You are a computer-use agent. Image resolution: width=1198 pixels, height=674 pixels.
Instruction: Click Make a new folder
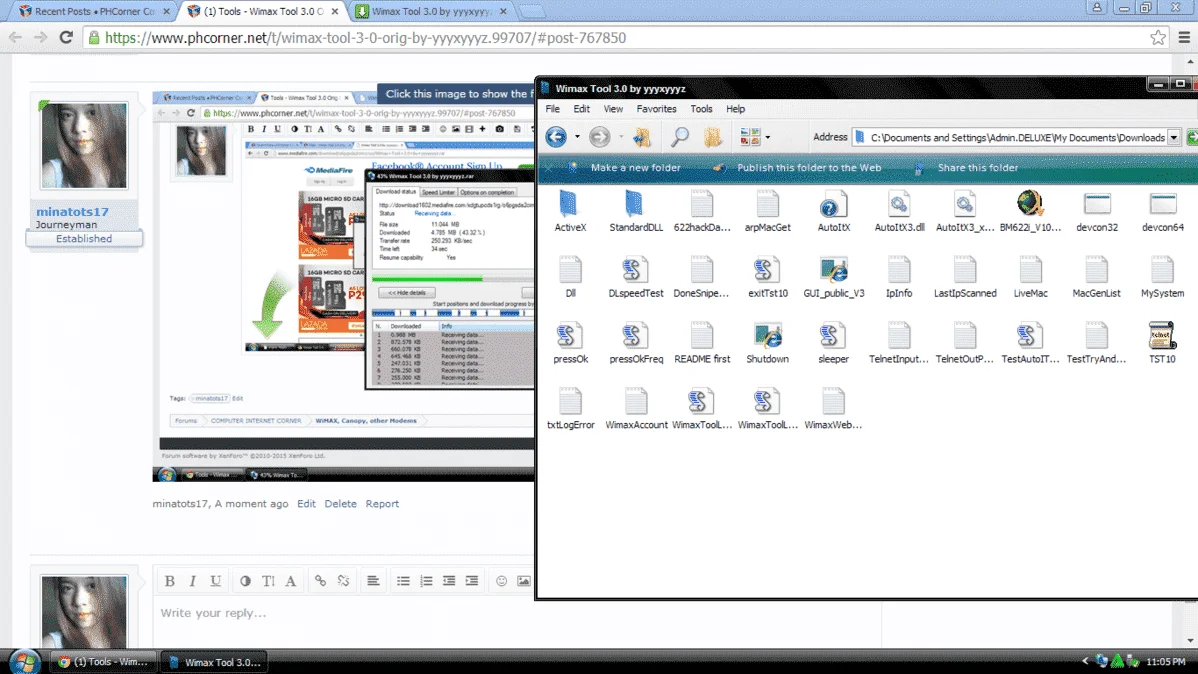(x=635, y=168)
